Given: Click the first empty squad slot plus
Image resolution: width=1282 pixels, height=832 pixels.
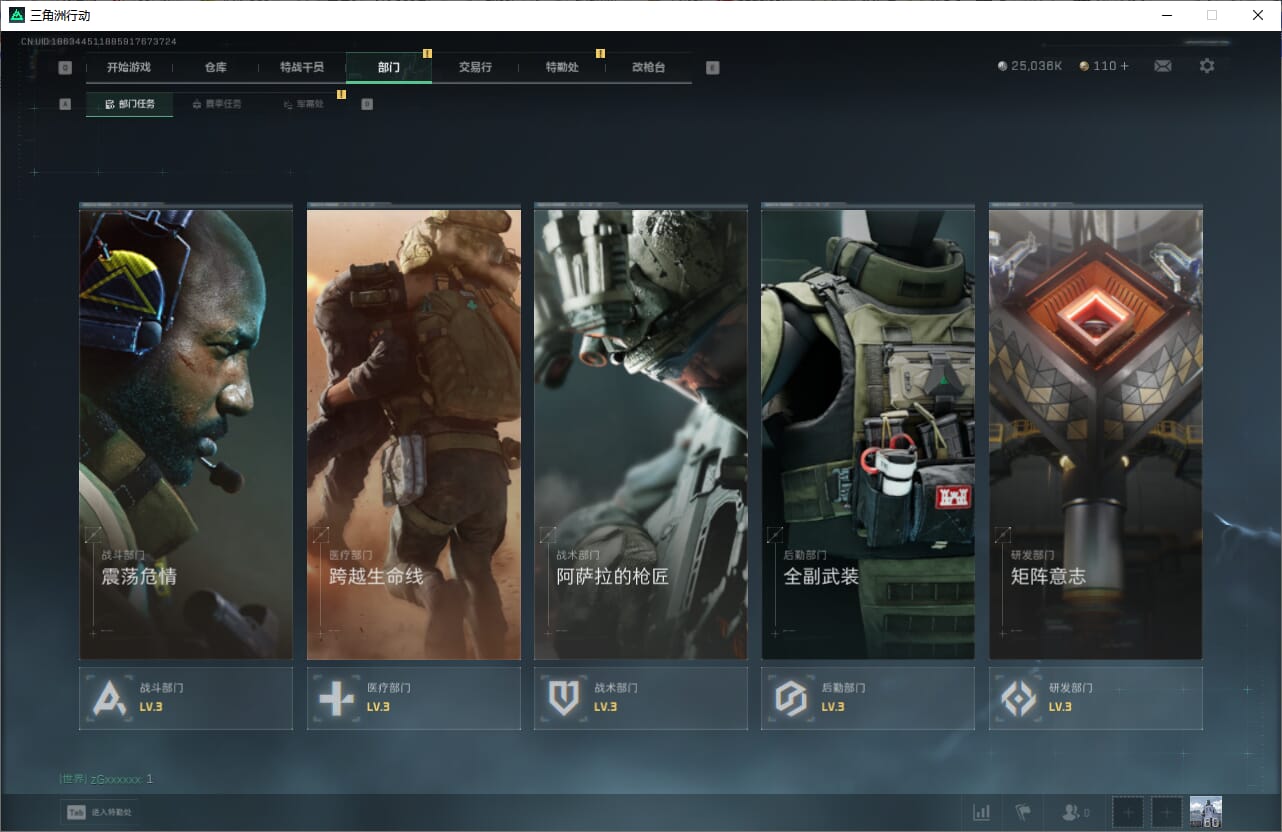Looking at the screenshot, I should tap(1128, 812).
